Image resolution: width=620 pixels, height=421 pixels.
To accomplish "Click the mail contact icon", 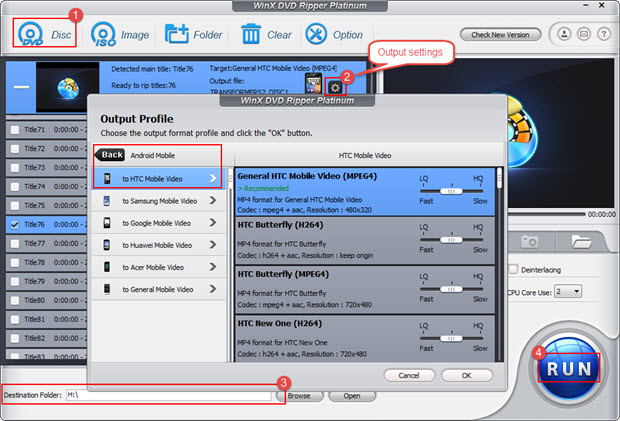I will click(x=584, y=34).
